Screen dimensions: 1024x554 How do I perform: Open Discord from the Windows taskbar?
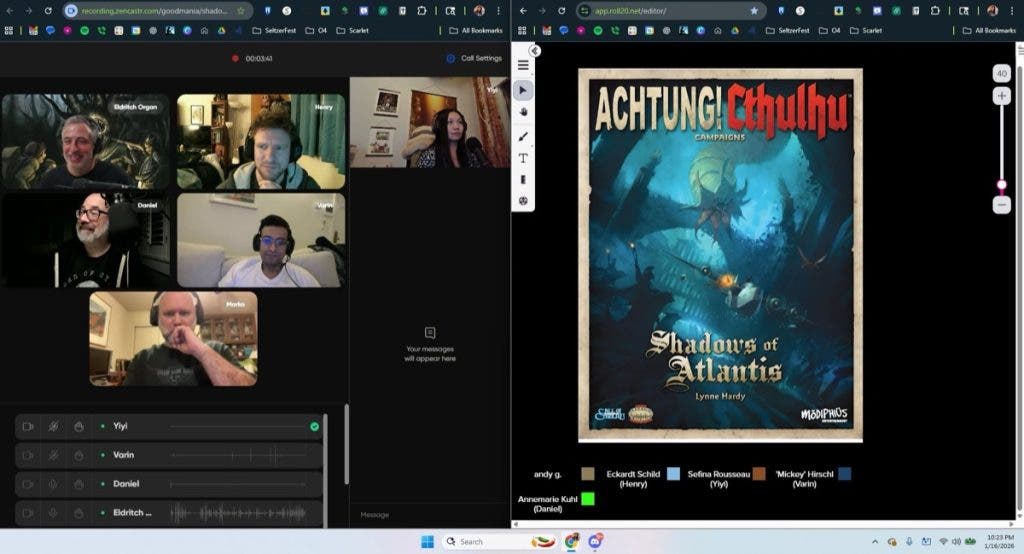(596, 541)
